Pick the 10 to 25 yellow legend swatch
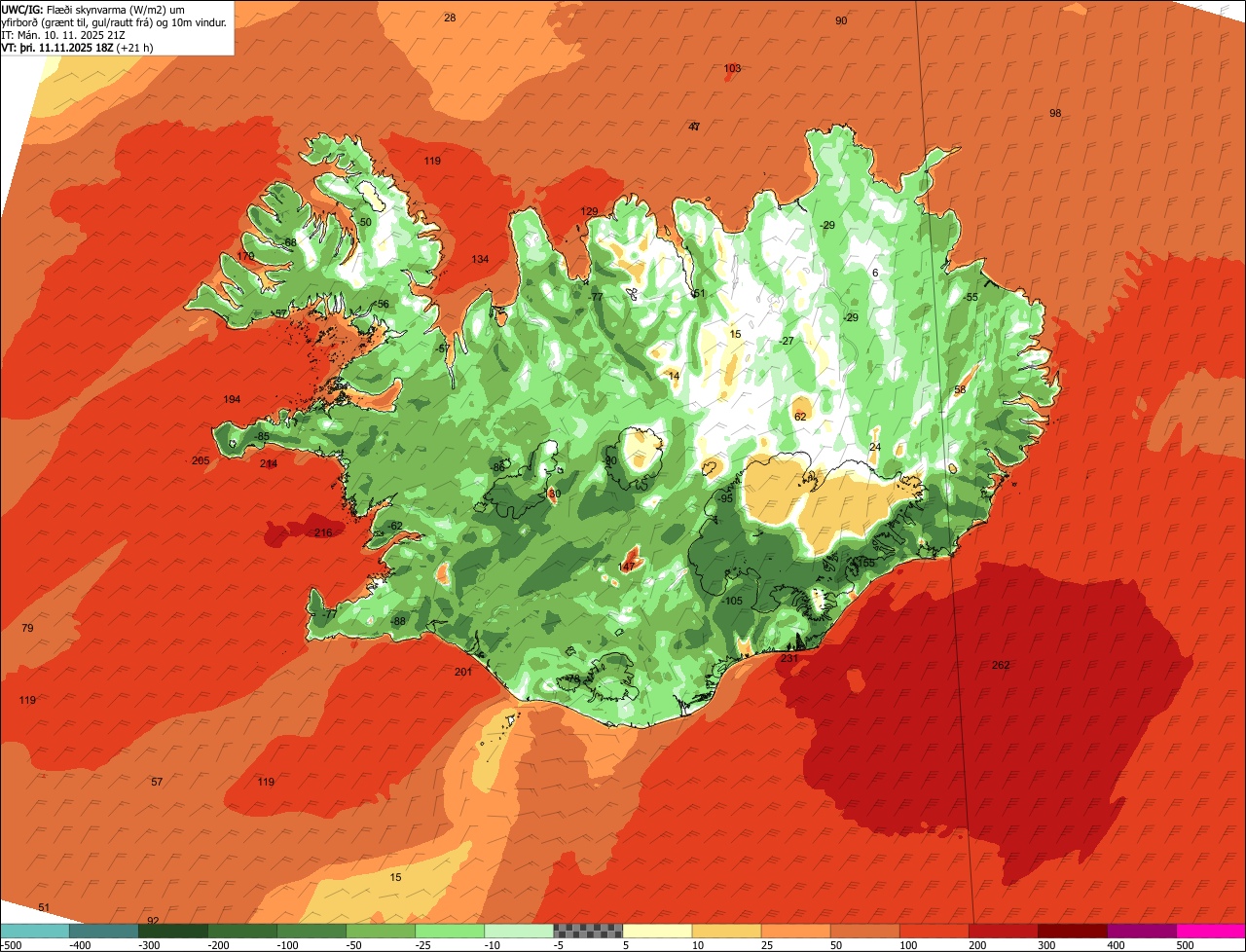 click(725, 931)
